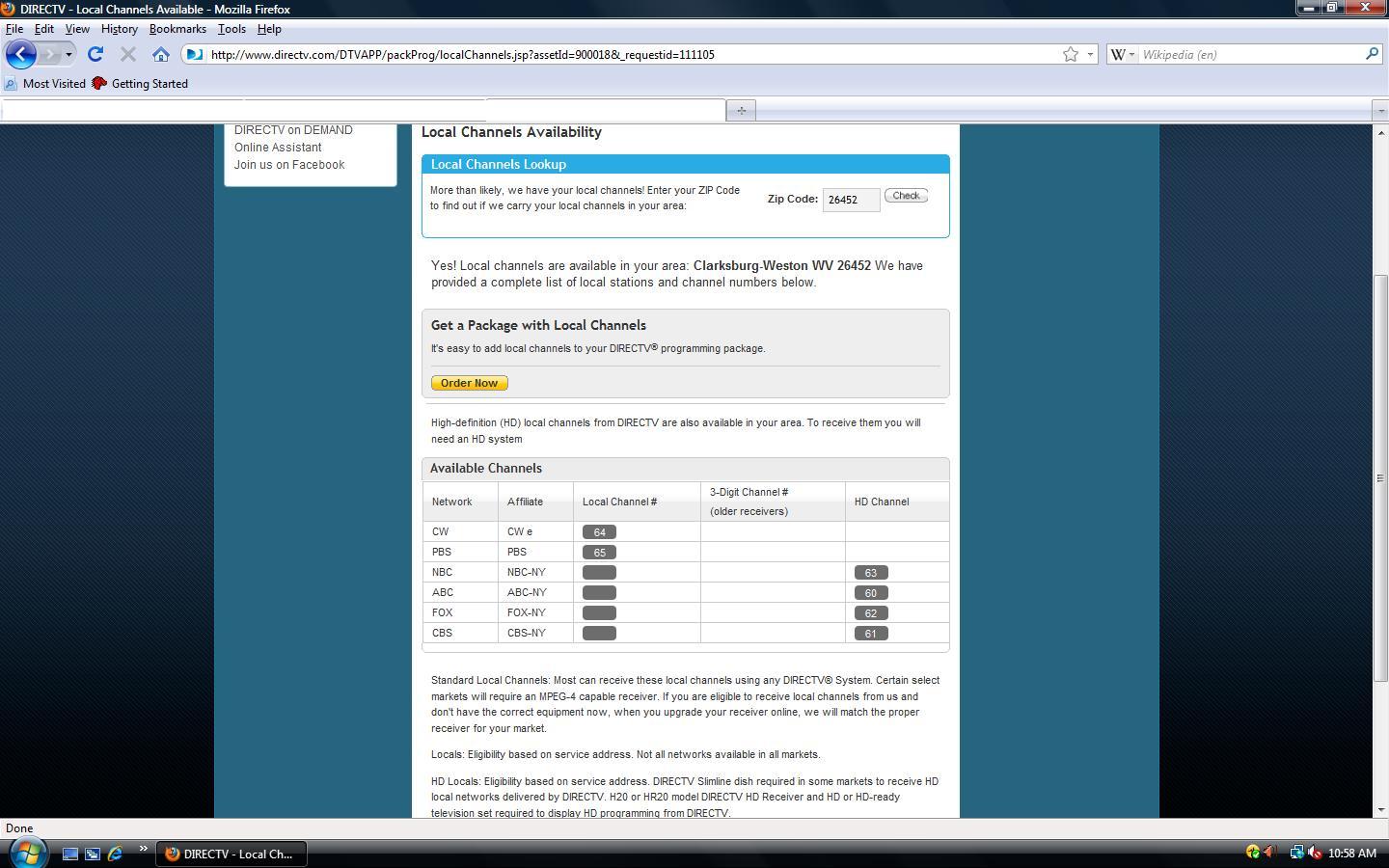Image resolution: width=1389 pixels, height=868 pixels.
Task: List all tabs dropdown arrow
Action: pyautogui.click(x=1379, y=111)
